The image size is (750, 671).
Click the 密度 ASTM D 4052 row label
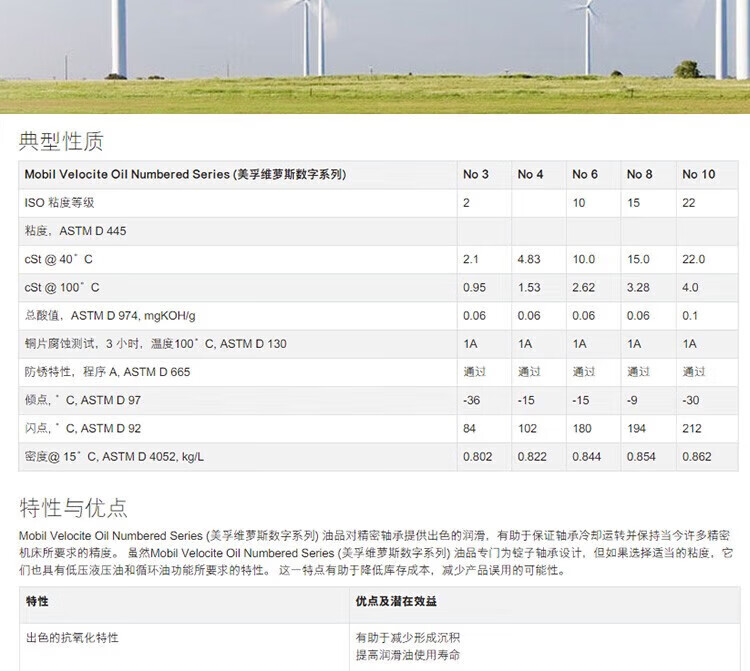click(114, 457)
